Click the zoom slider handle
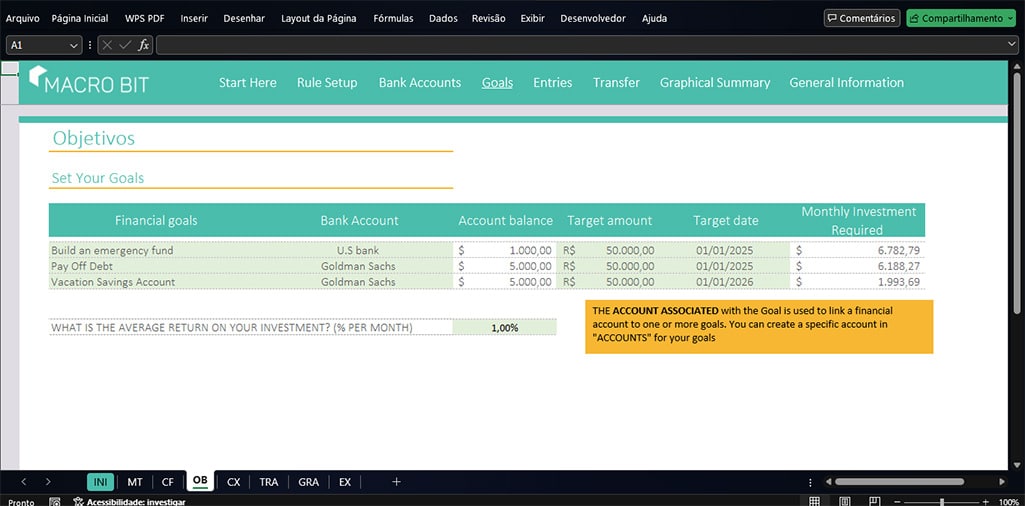1025x506 pixels. coord(942,501)
